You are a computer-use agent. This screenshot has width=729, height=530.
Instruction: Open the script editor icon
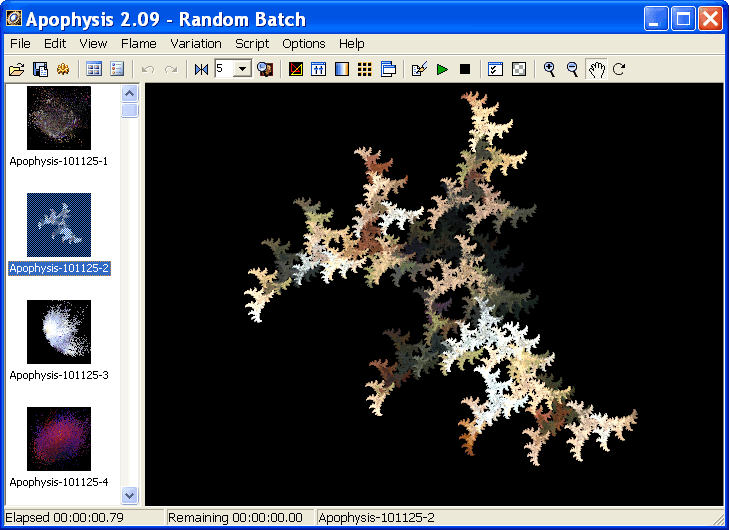coord(419,70)
